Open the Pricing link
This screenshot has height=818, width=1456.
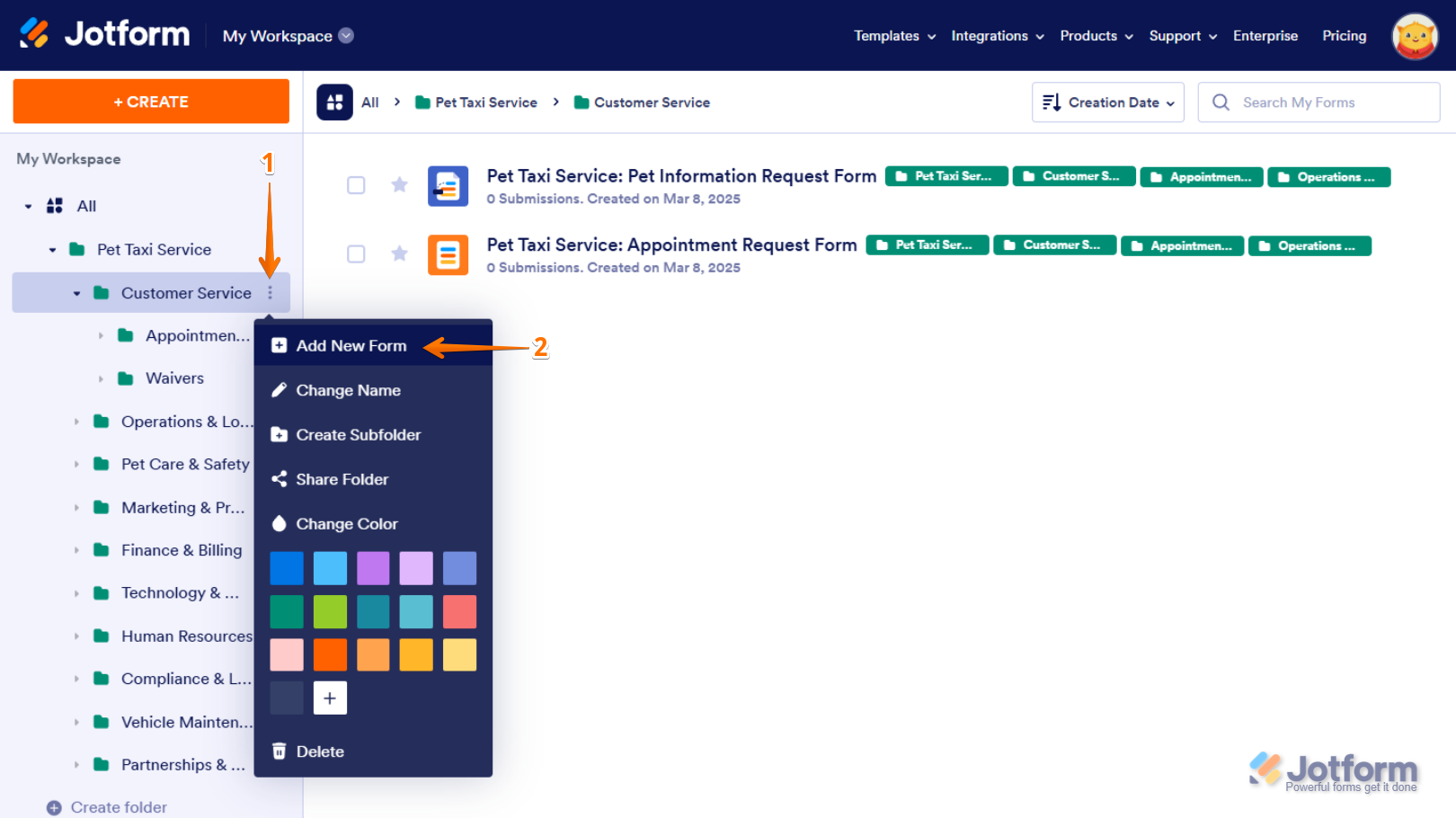[x=1345, y=36]
